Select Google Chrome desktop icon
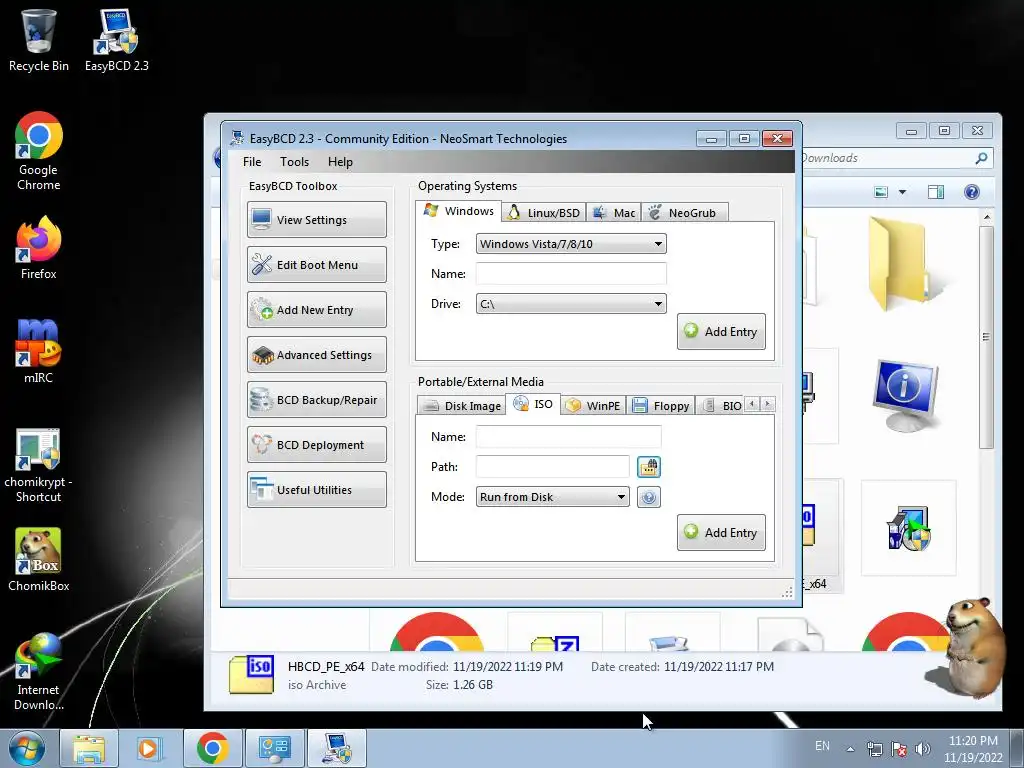The image size is (1024, 768). pos(39,152)
